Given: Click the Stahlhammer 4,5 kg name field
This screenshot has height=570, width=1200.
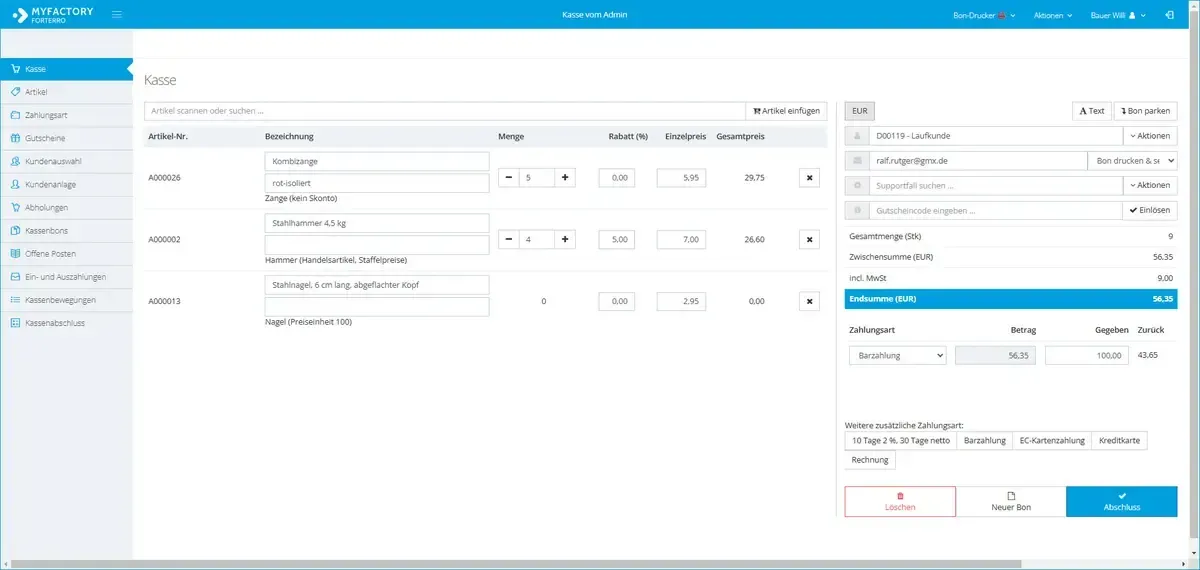Looking at the screenshot, I should coord(376,223).
